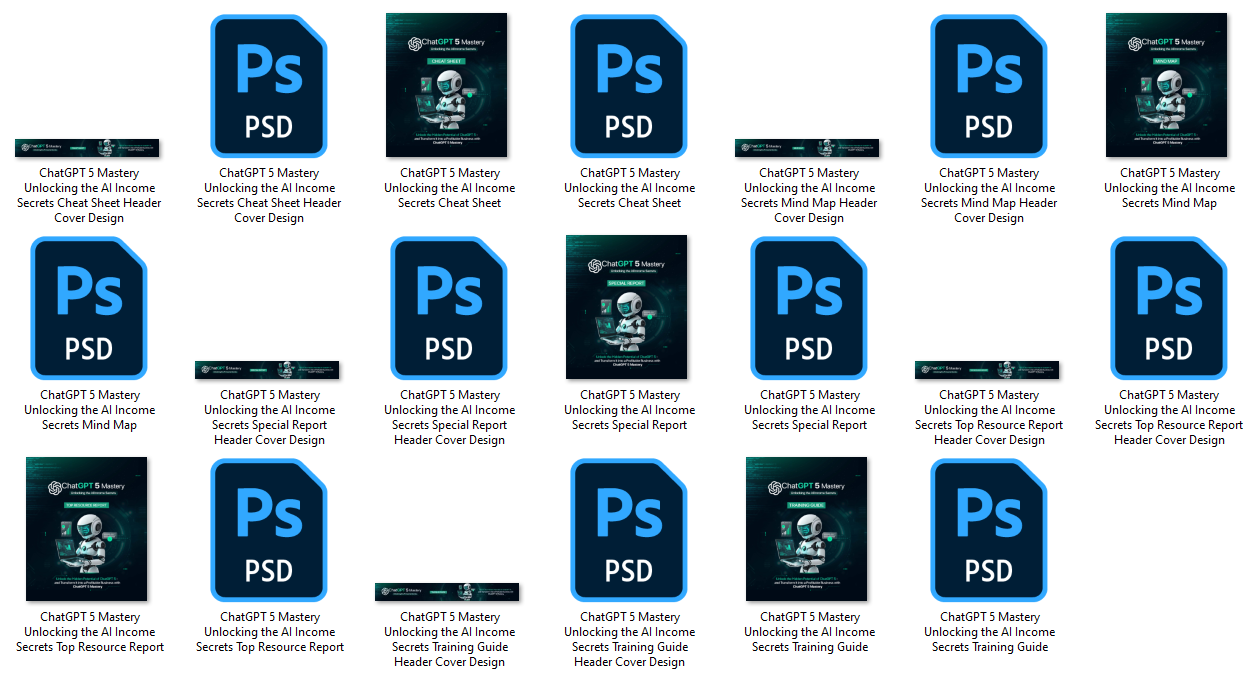Click Top Resource Report Header Cover Design banner thumbnail

click(x=987, y=370)
